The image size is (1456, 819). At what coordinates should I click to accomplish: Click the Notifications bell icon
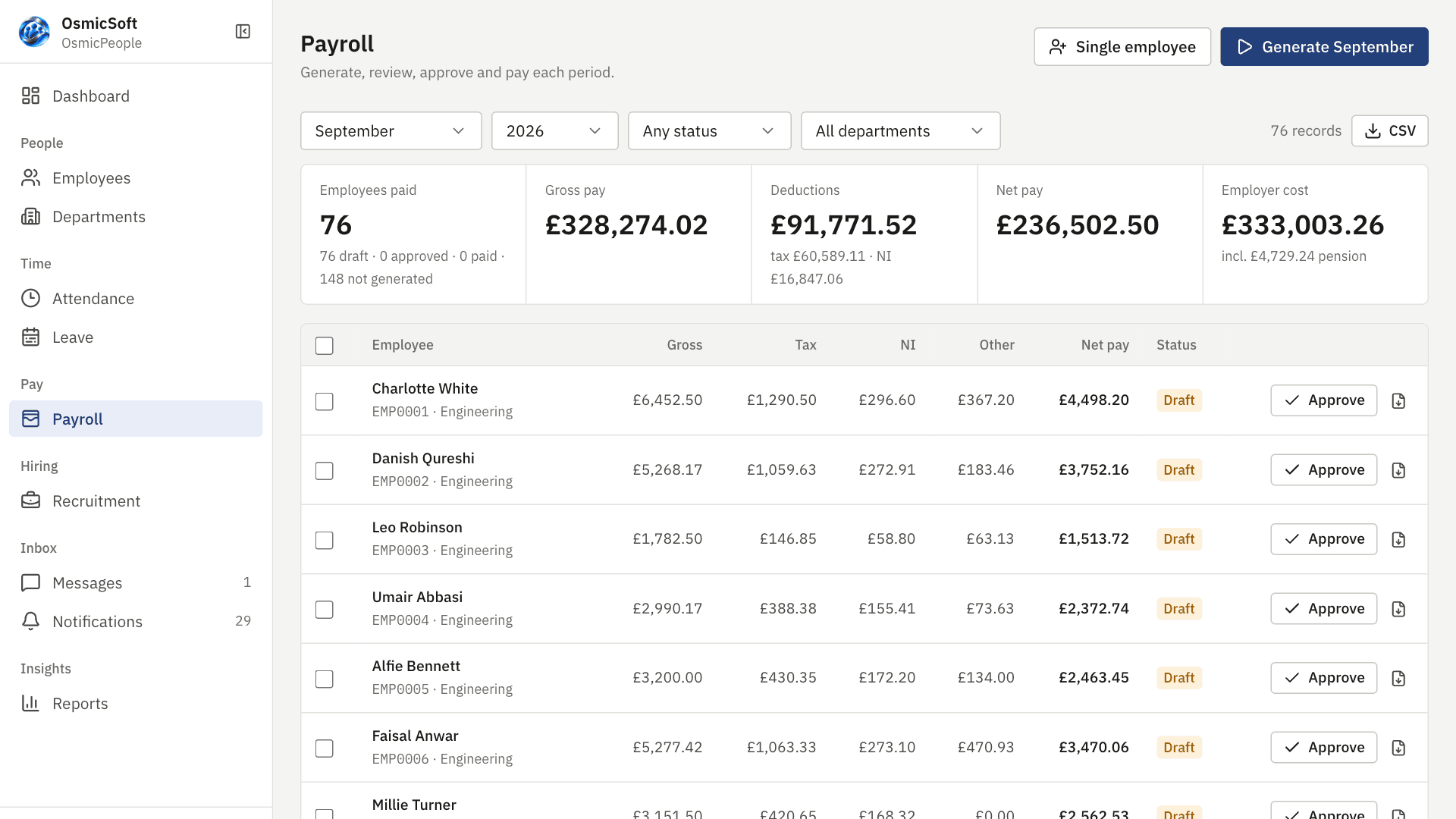(x=30, y=621)
